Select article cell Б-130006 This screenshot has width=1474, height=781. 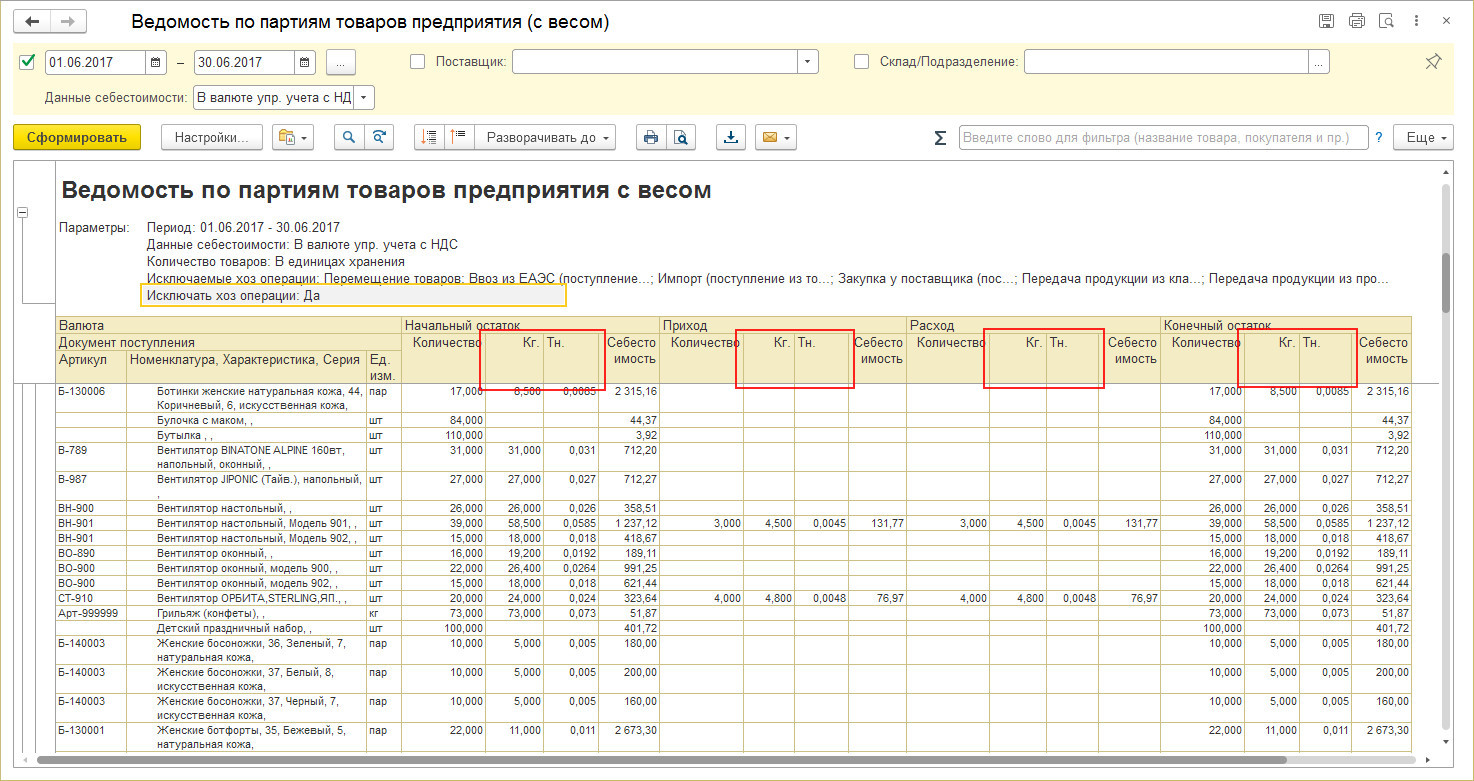click(x=91, y=398)
